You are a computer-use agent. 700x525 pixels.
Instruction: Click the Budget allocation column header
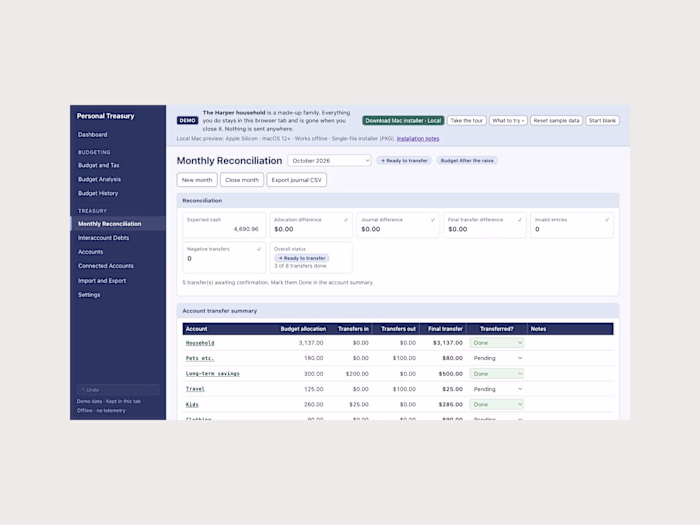[x=303, y=329]
